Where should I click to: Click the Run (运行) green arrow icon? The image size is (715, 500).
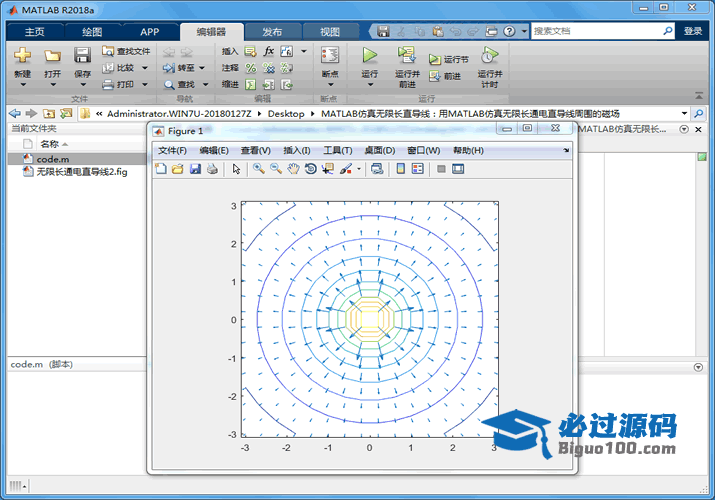(x=370, y=54)
